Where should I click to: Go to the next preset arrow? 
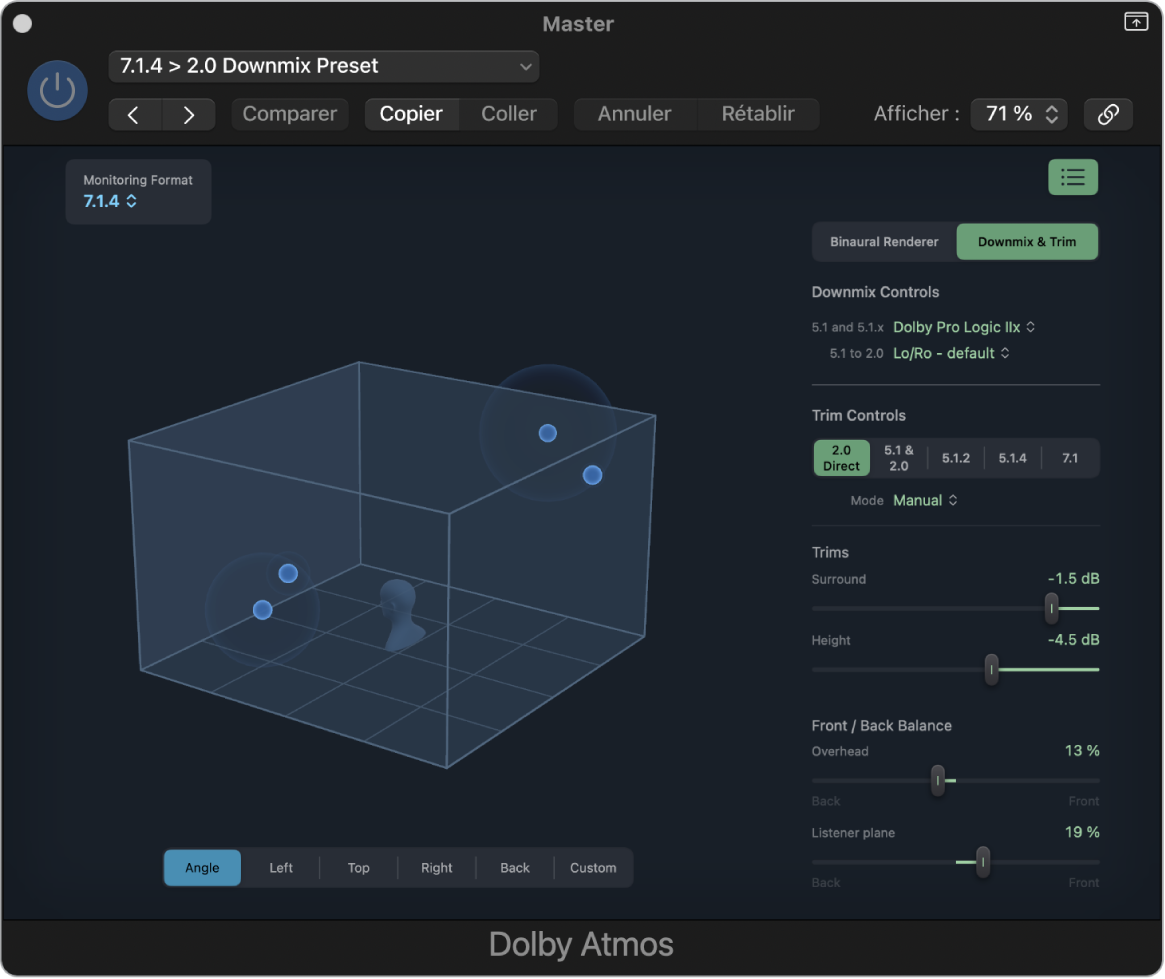tap(189, 114)
